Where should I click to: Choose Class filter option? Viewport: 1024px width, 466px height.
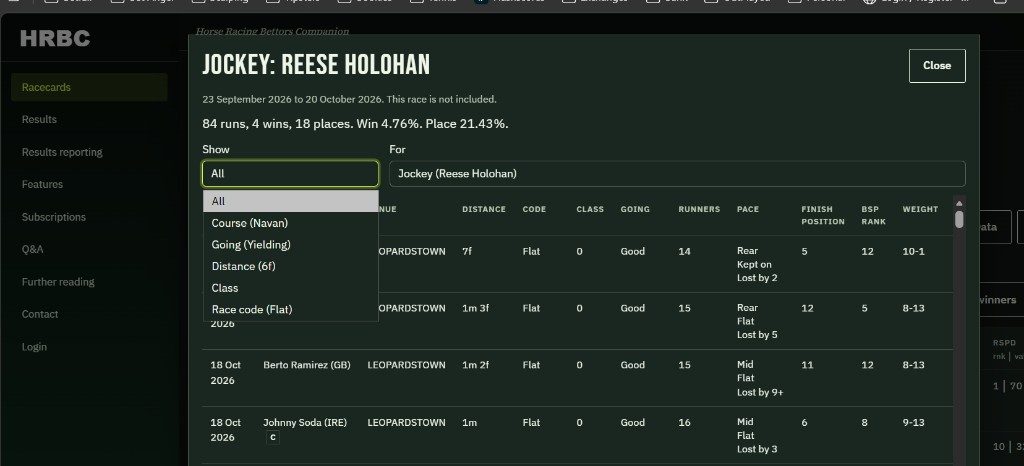tap(291, 287)
